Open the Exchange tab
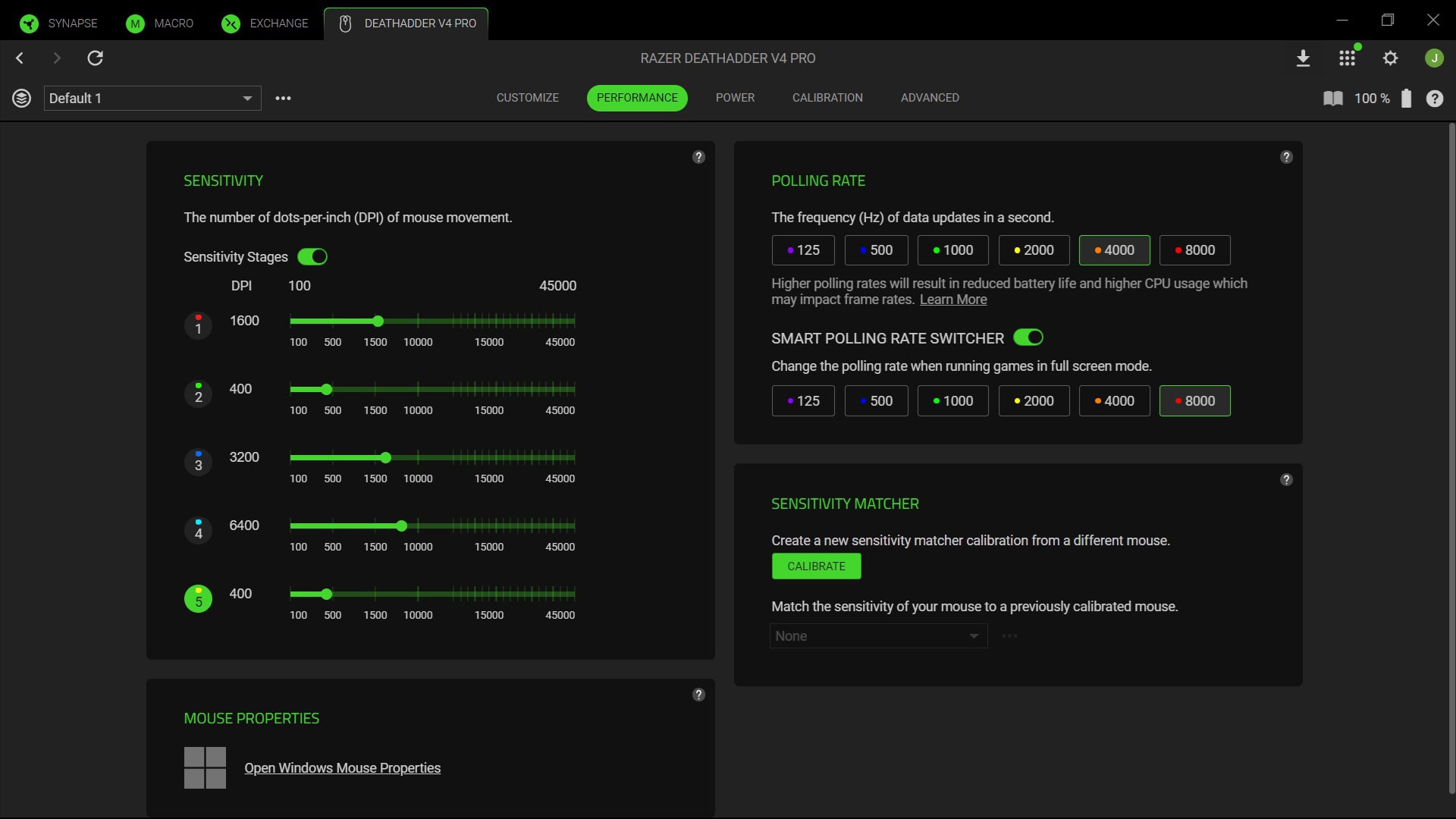Image resolution: width=1456 pixels, height=819 pixels. coord(265,24)
